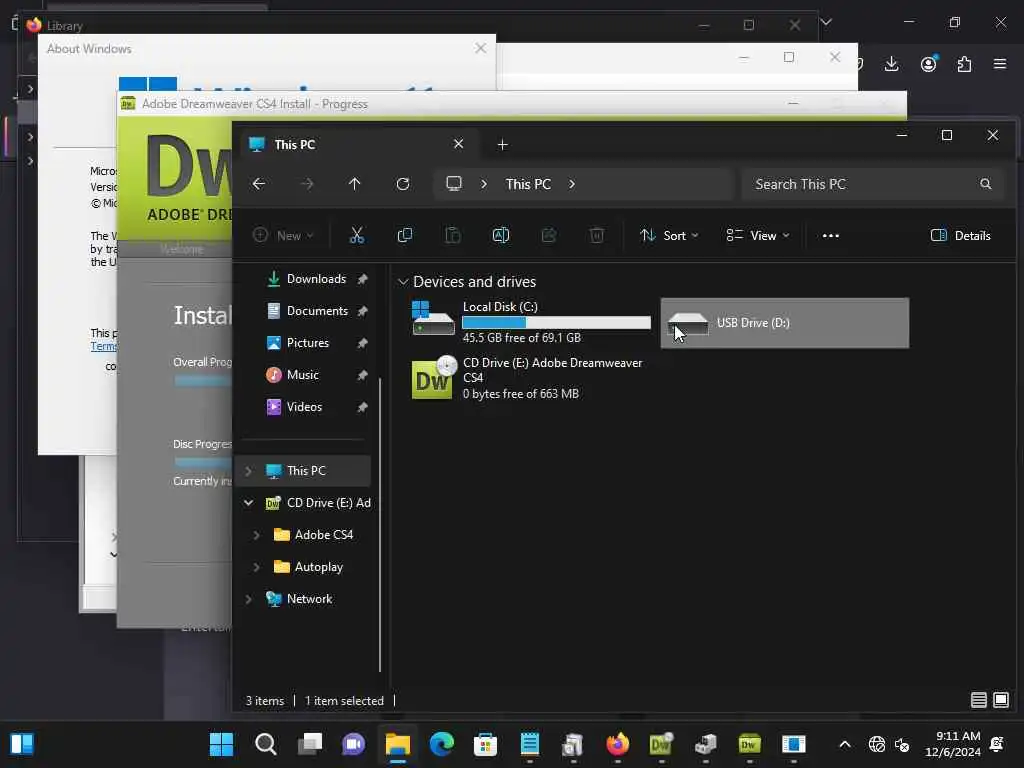The width and height of the screenshot is (1024, 768).
Task: Open Firefox extensions puzzle icon
Action: tap(964, 64)
